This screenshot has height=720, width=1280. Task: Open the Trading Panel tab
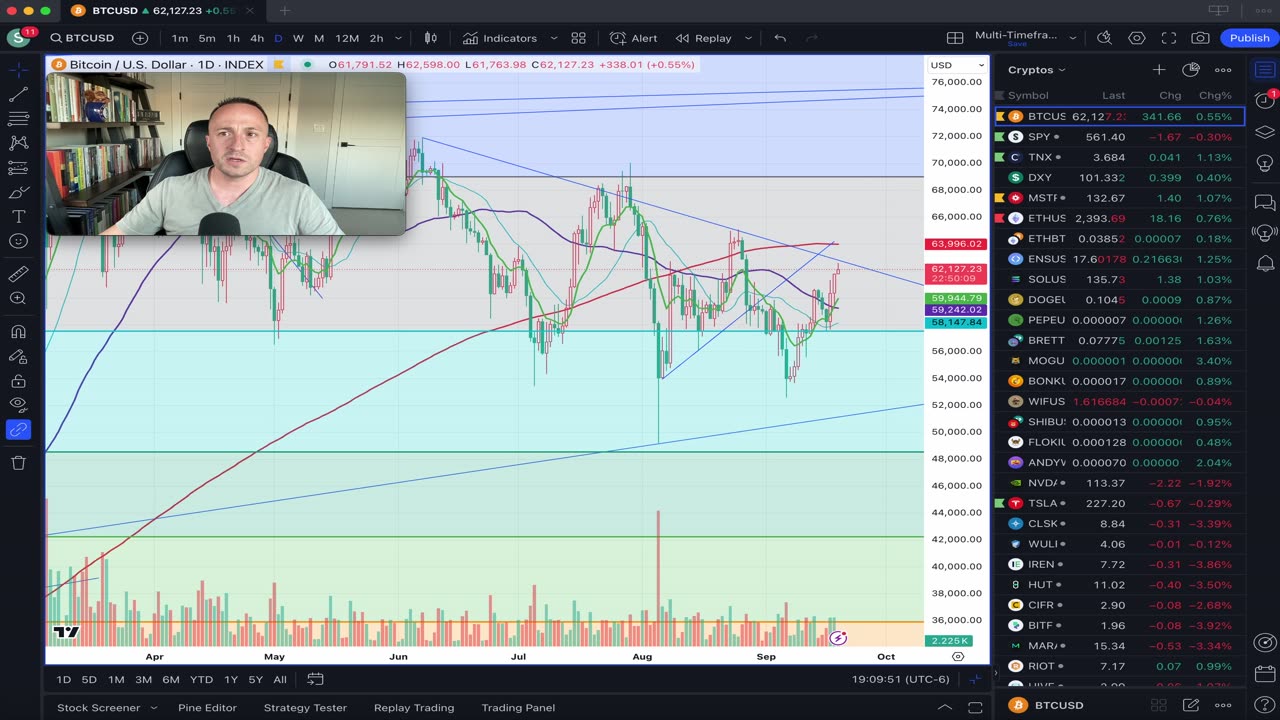tap(518, 707)
